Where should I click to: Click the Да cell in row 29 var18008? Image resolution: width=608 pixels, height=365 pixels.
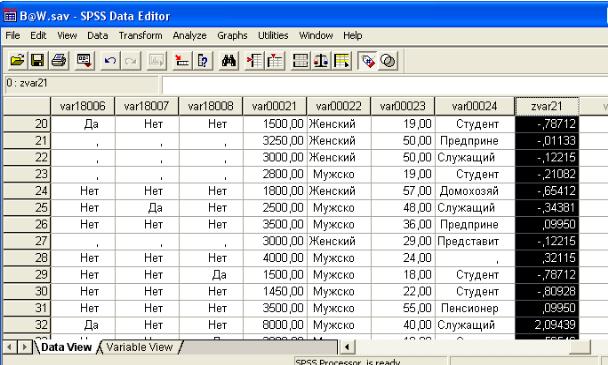coord(211,275)
